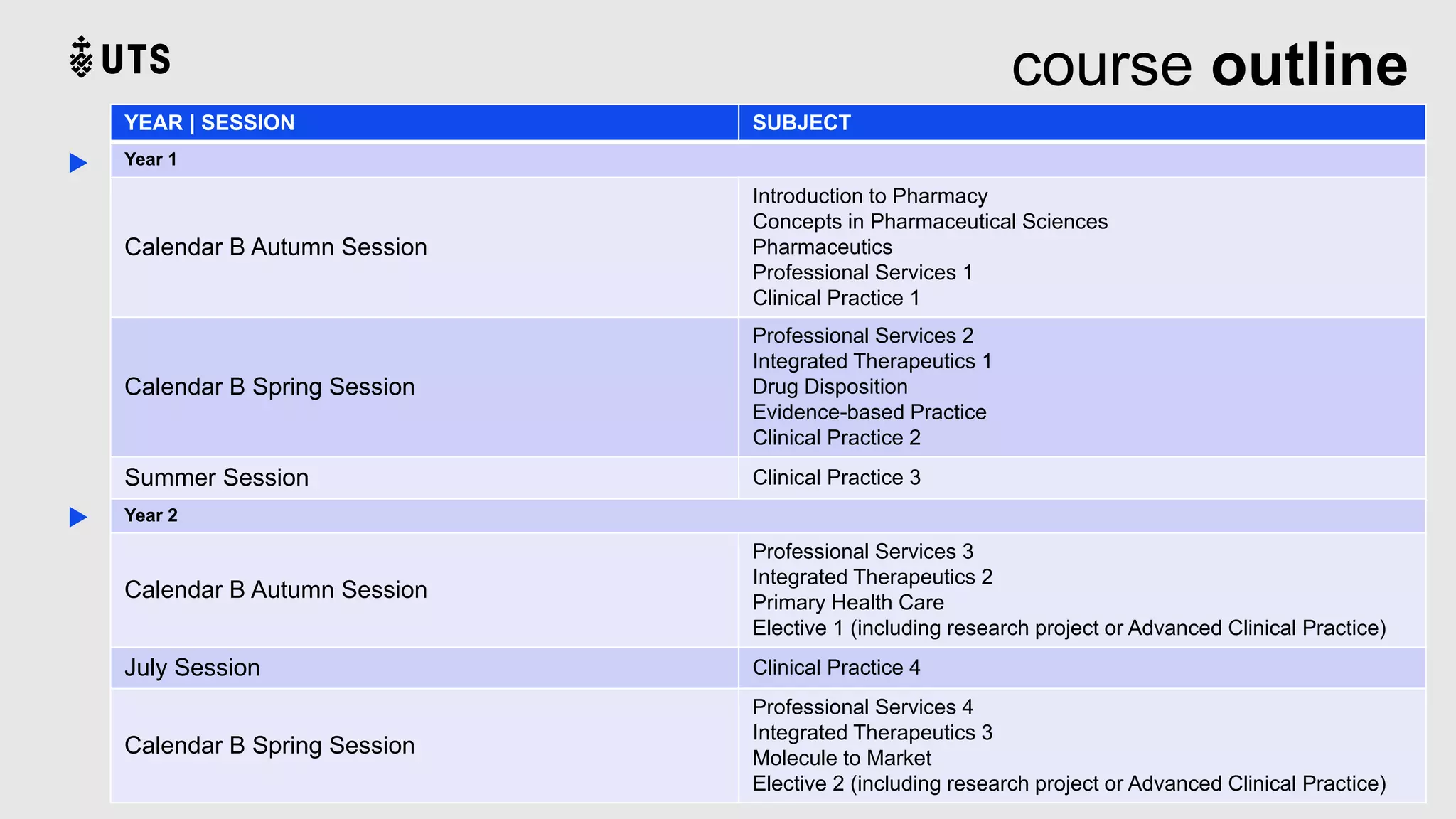Select the YEAR | SESSION column header
The width and height of the screenshot is (1456, 819).
click(424, 122)
